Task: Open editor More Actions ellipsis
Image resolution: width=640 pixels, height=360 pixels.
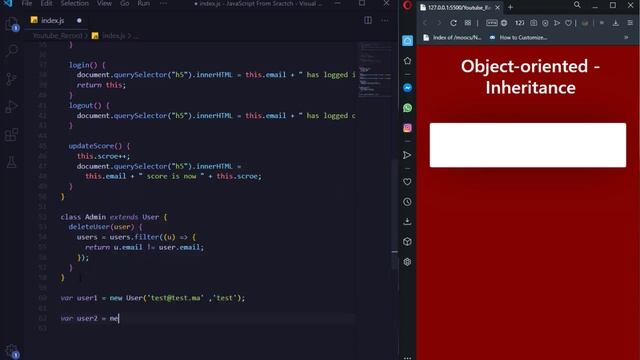Action: 384,20
